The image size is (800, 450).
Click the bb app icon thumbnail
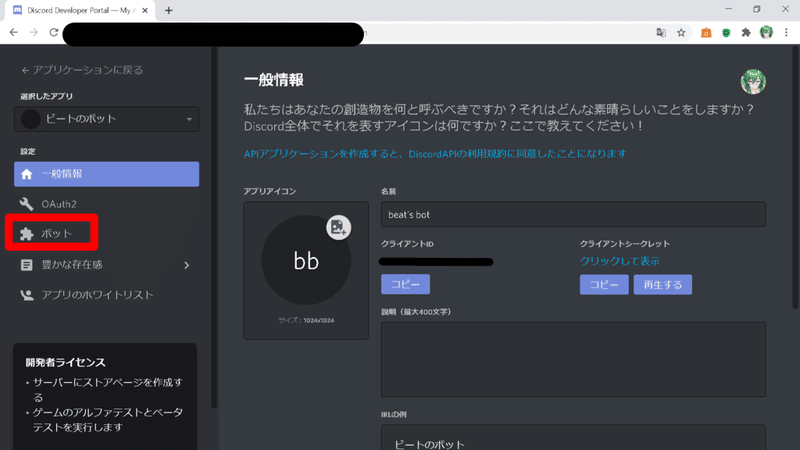click(306, 260)
